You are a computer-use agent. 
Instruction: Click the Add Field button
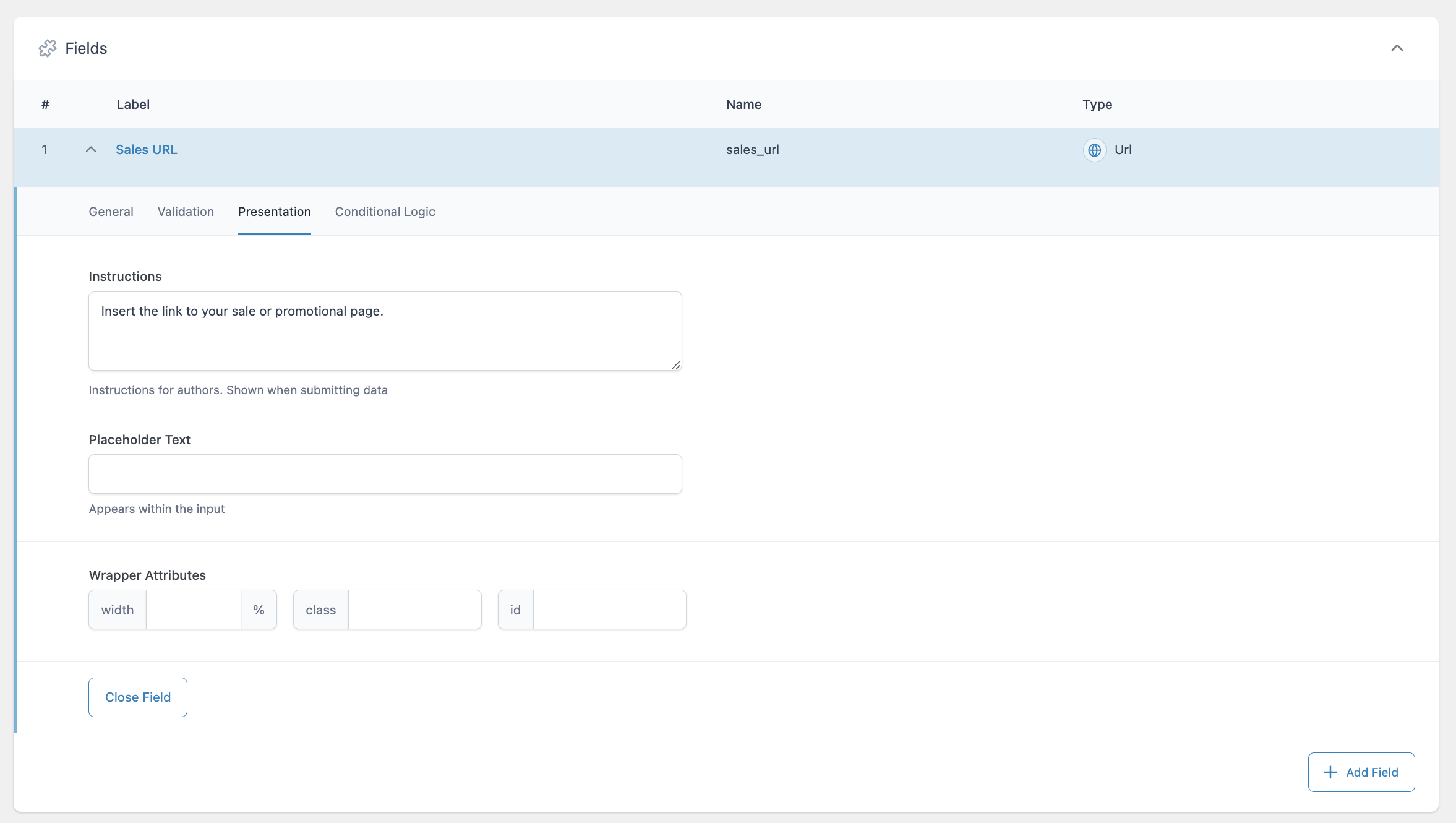pos(1360,772)
